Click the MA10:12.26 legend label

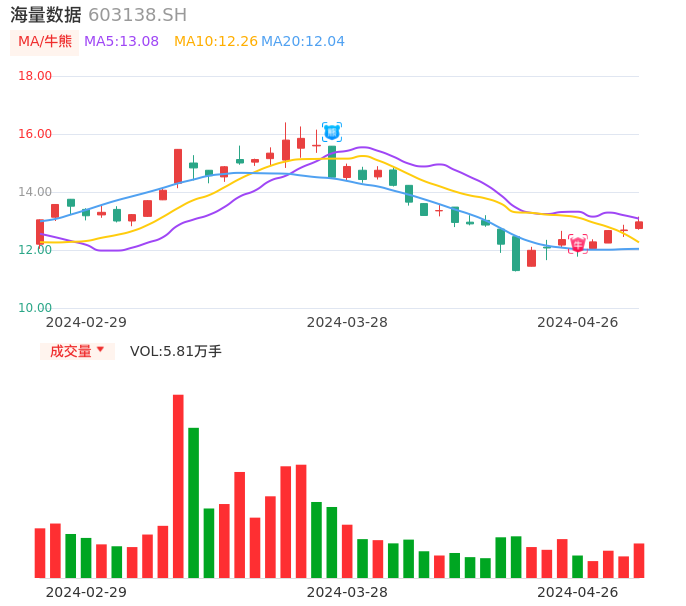(215, 42)
